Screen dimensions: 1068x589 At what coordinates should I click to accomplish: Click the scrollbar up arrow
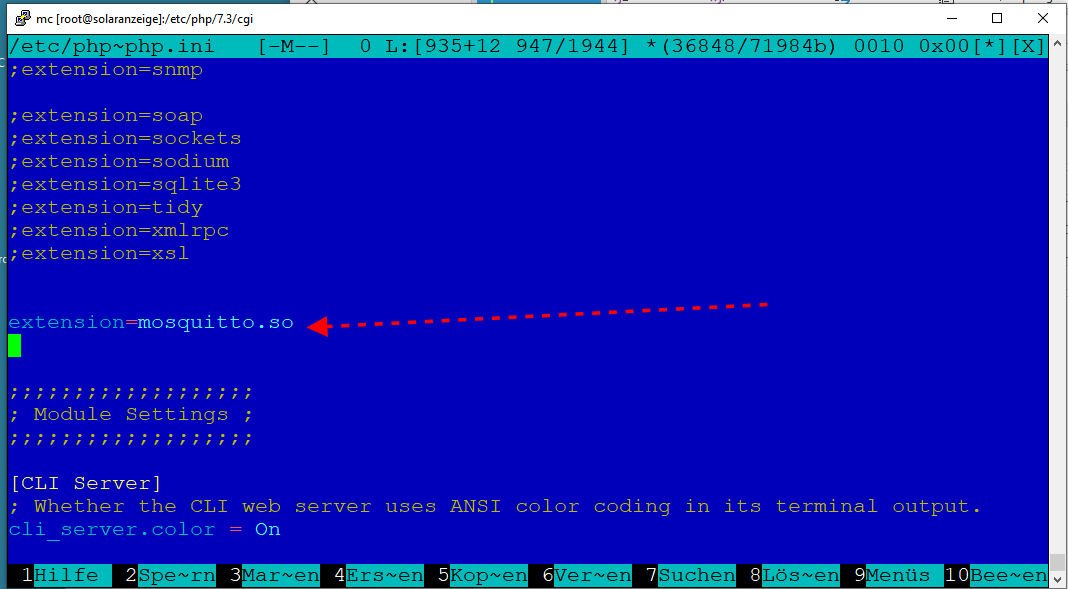click(x=1058, y=43)
